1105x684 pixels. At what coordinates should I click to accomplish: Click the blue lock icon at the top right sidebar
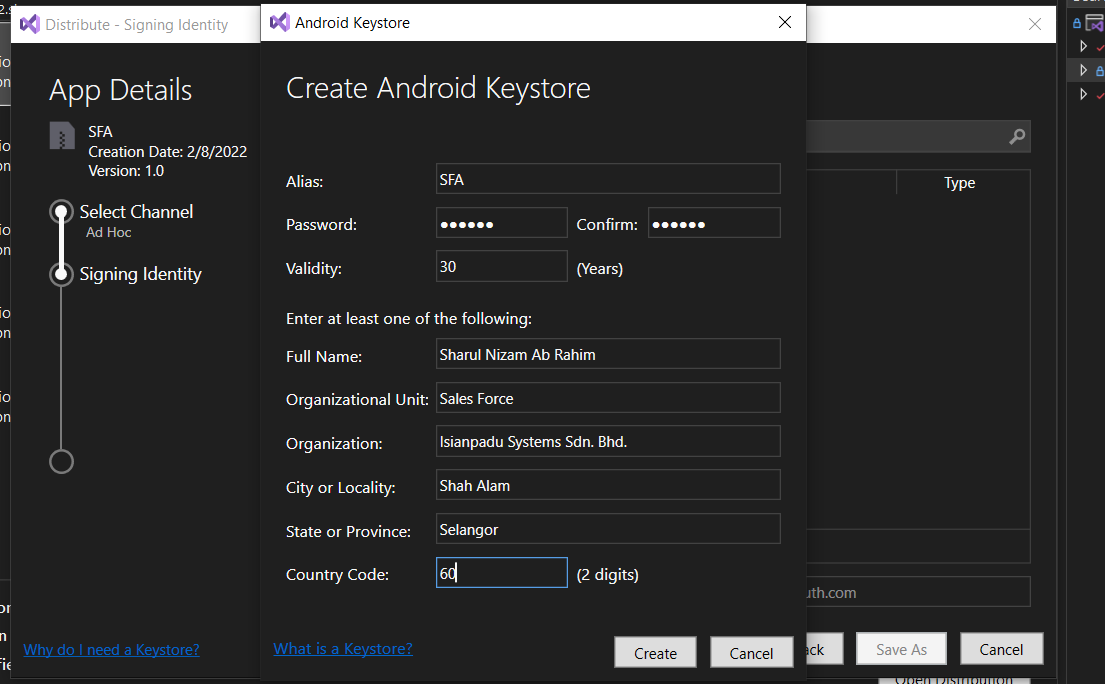1077,22
